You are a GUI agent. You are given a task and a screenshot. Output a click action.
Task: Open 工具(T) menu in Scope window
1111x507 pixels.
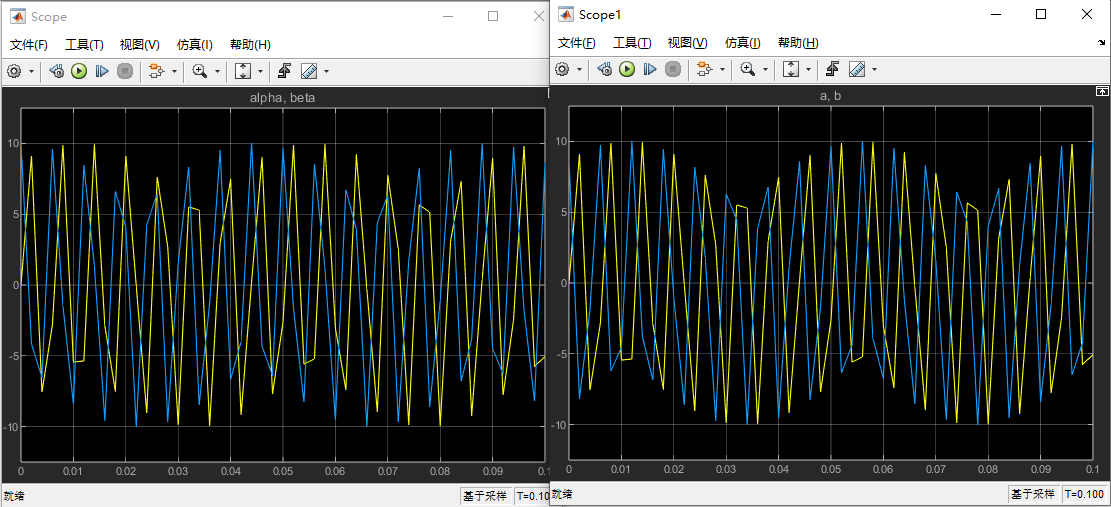[84, 45]
